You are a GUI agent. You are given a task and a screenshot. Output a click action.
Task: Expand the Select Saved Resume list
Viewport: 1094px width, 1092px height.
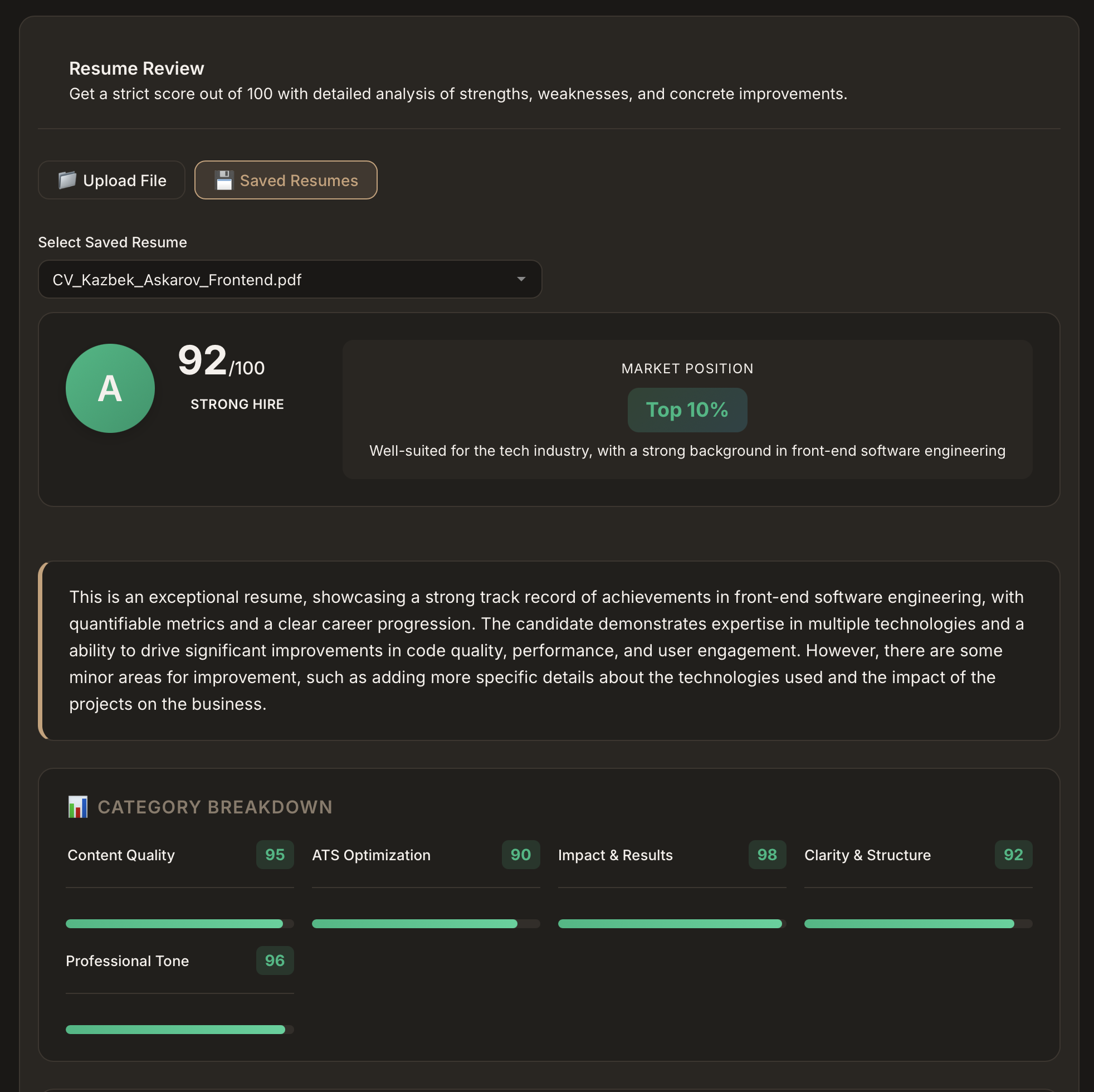(x=289, y=279)
